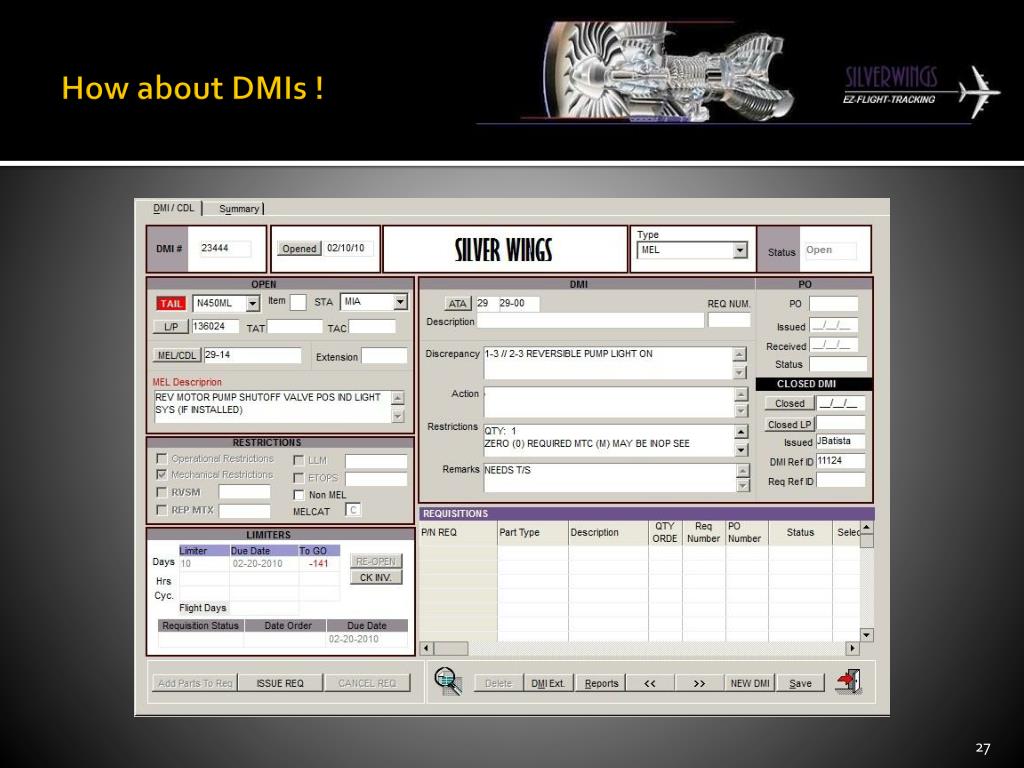The height and width of the screenshot is (768, 1024).
Task: Click the Part Type column header
Action: 533,533
